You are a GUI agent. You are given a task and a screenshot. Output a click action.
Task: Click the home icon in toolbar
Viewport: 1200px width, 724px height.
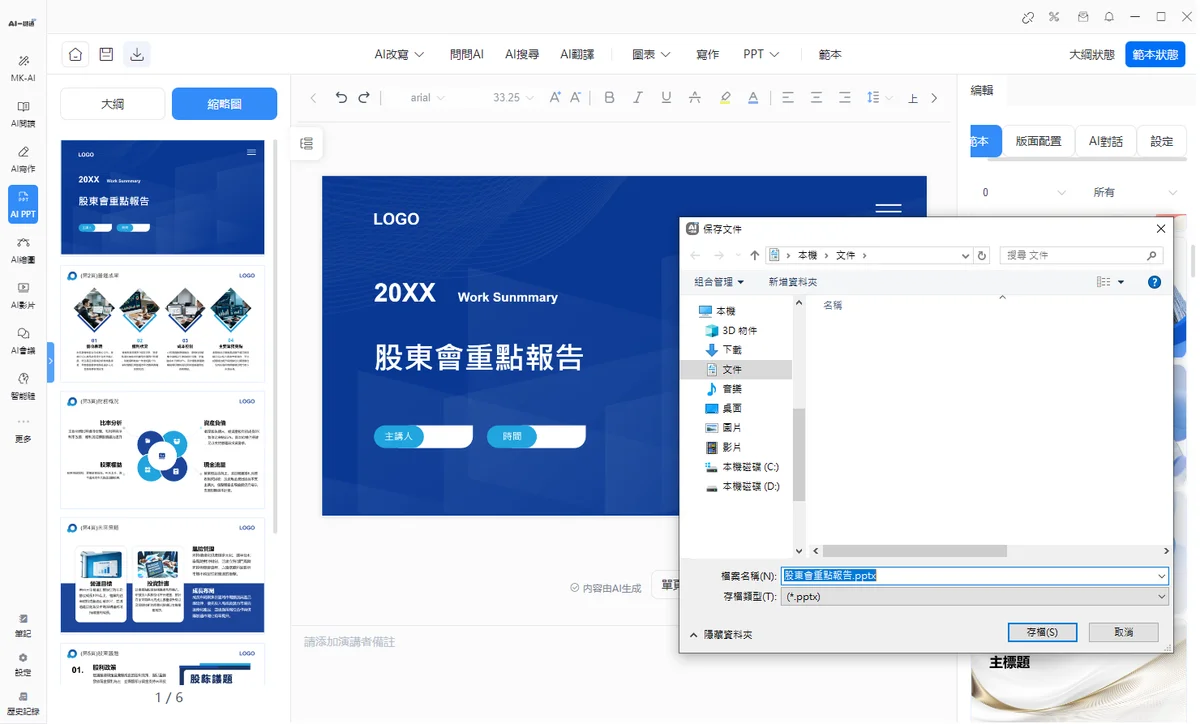pos(75,54)
